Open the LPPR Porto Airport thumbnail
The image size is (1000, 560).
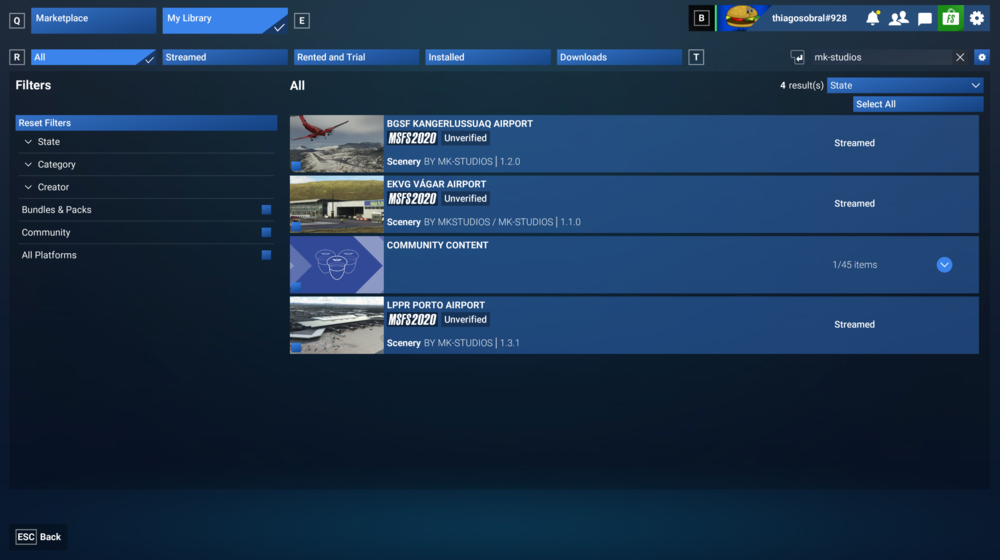(337, 325)
